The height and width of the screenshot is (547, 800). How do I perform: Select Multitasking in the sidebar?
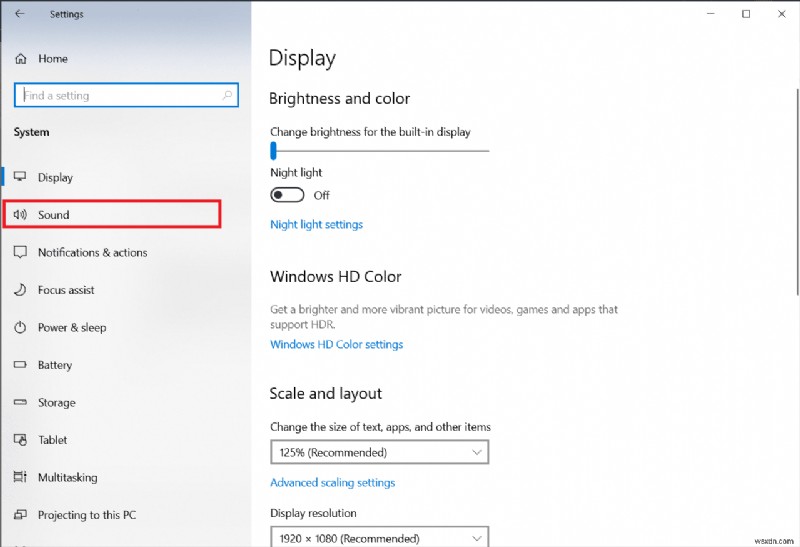pos(69,478)
